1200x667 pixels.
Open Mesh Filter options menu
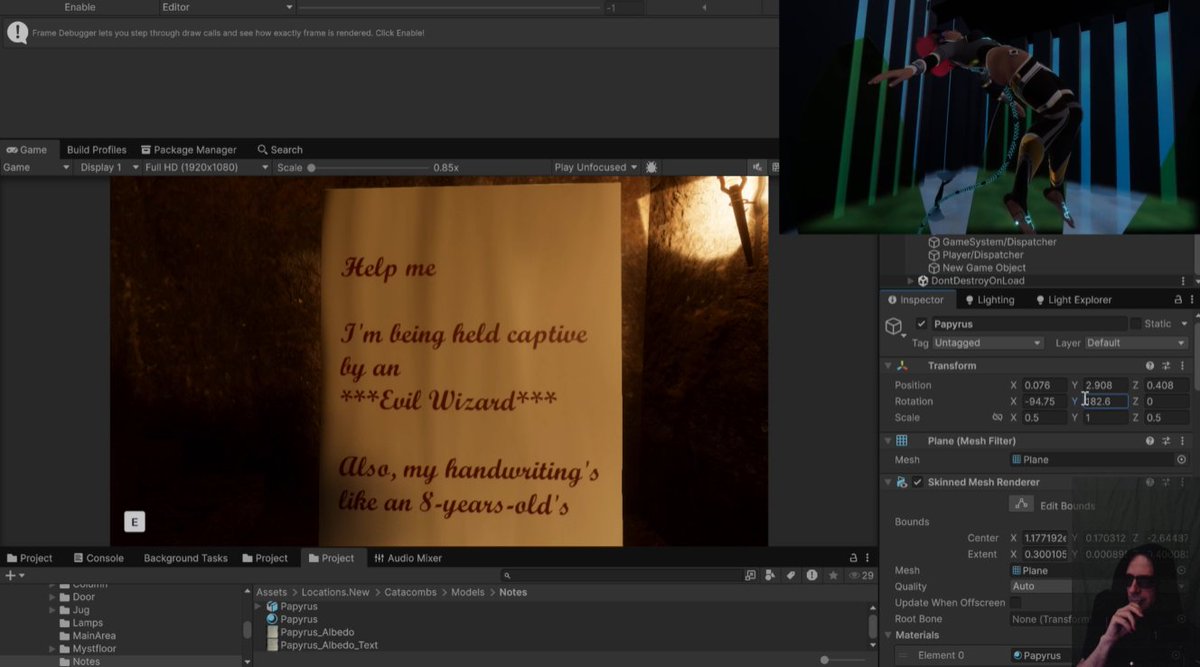(x=1182, y=440)
